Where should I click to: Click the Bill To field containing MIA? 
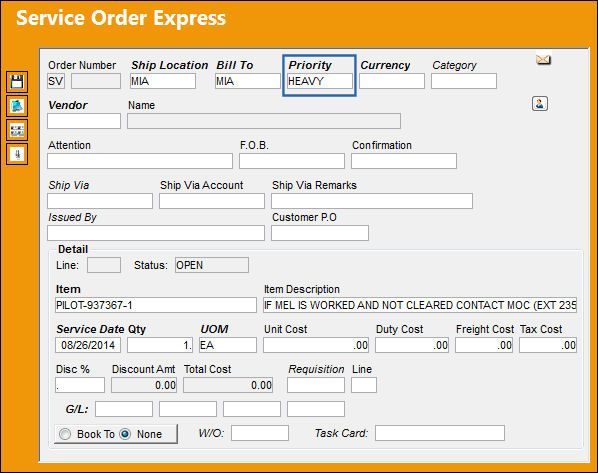pos(248,81)
